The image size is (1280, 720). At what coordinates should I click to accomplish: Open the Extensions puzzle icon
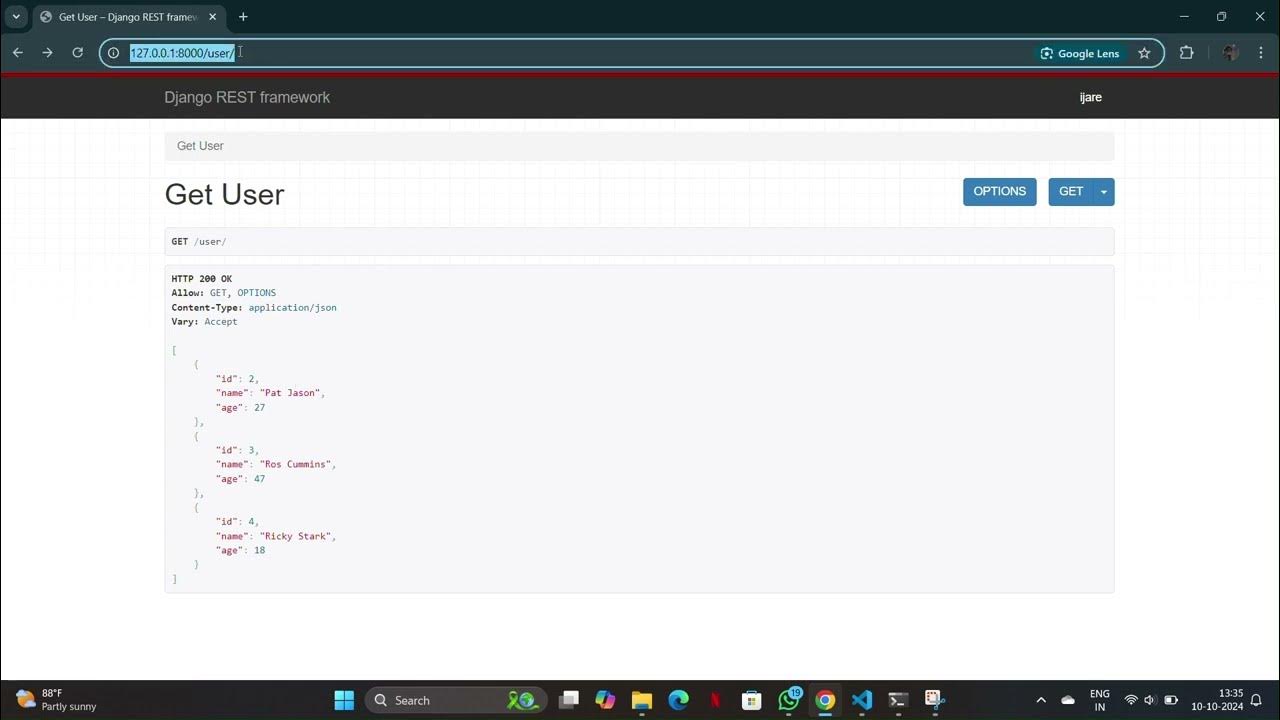pyautogui.click(x=1186, y=53)
